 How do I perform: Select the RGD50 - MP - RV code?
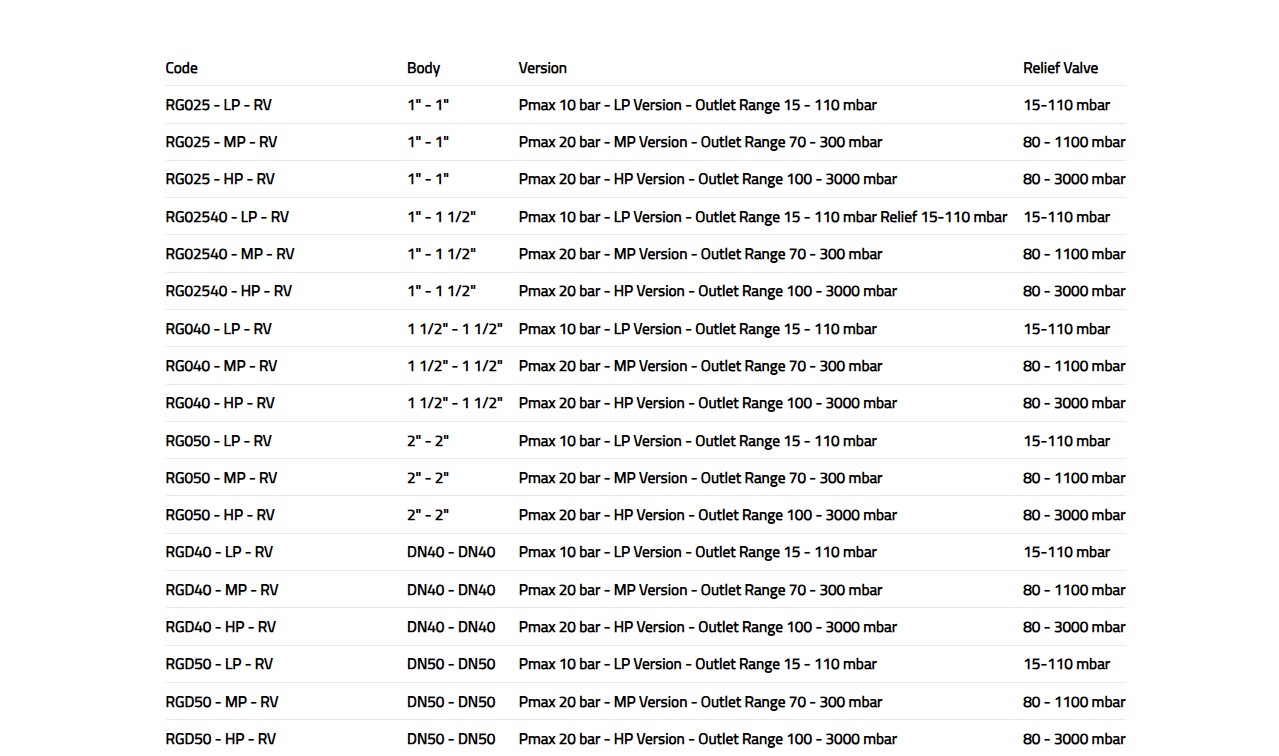222,702
